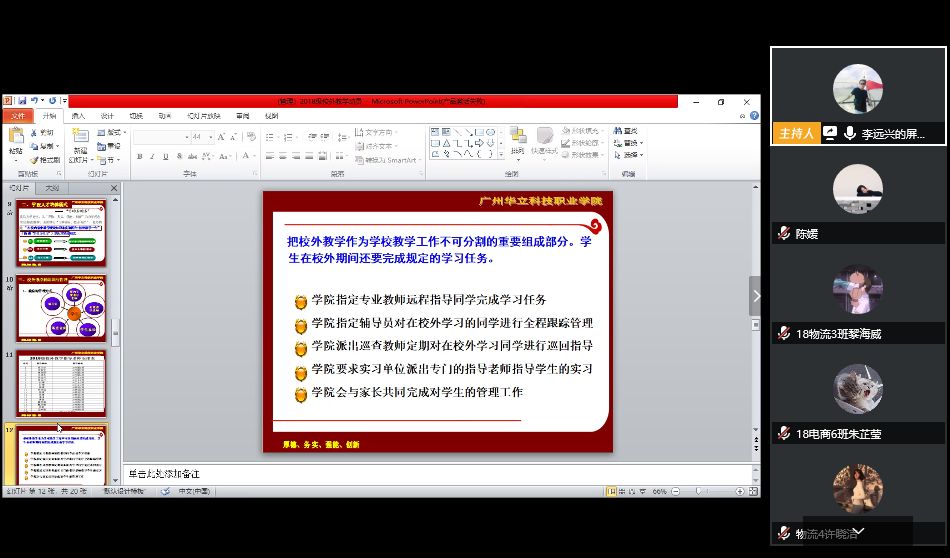Click the Save icon in quick access toolbar

21,101
